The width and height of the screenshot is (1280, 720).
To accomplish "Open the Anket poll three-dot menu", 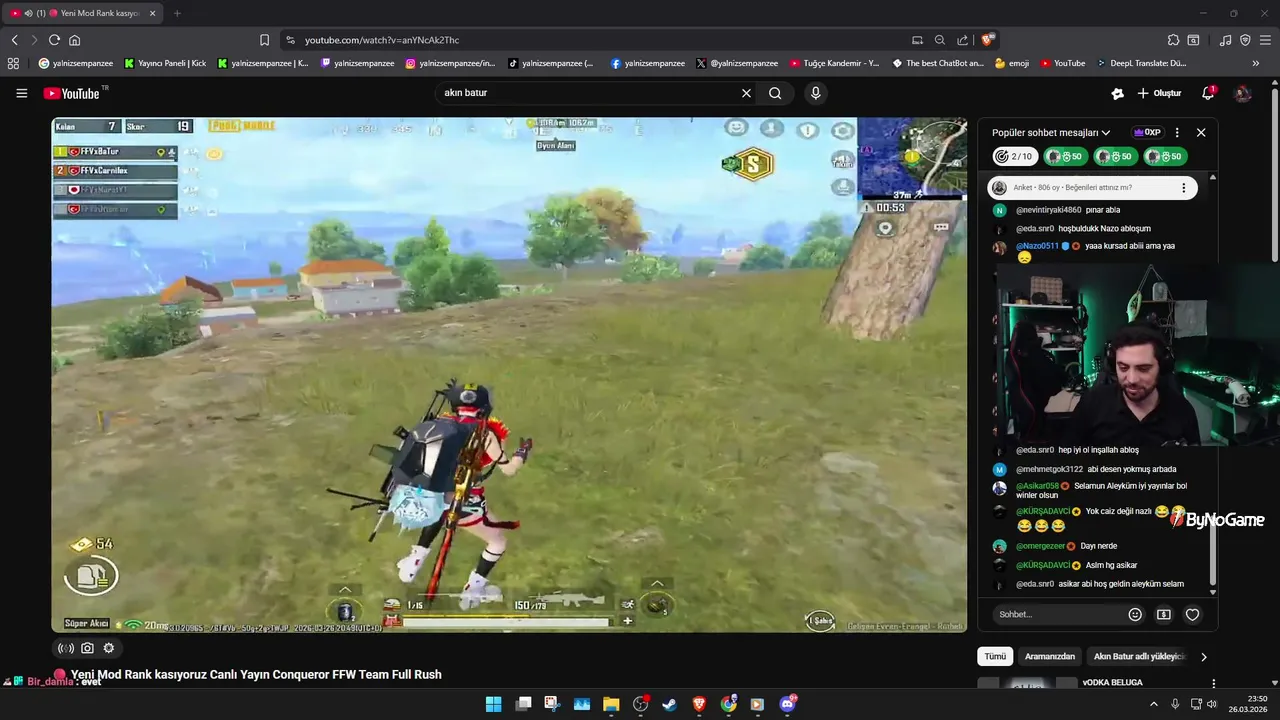I will pos(1183,187).
